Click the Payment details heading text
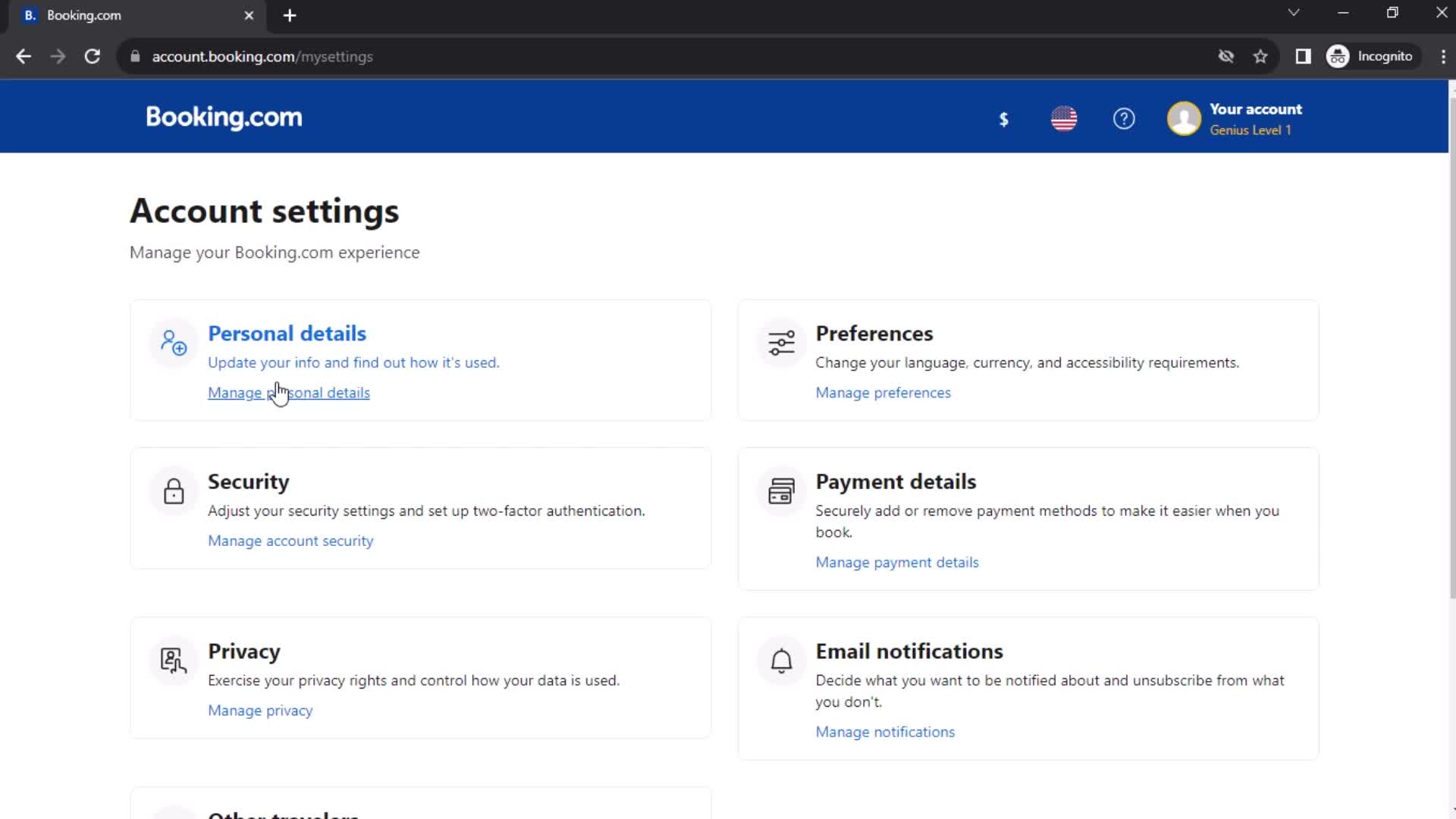Viewport: 1456px width, 819px height. (x=896, y=482)
